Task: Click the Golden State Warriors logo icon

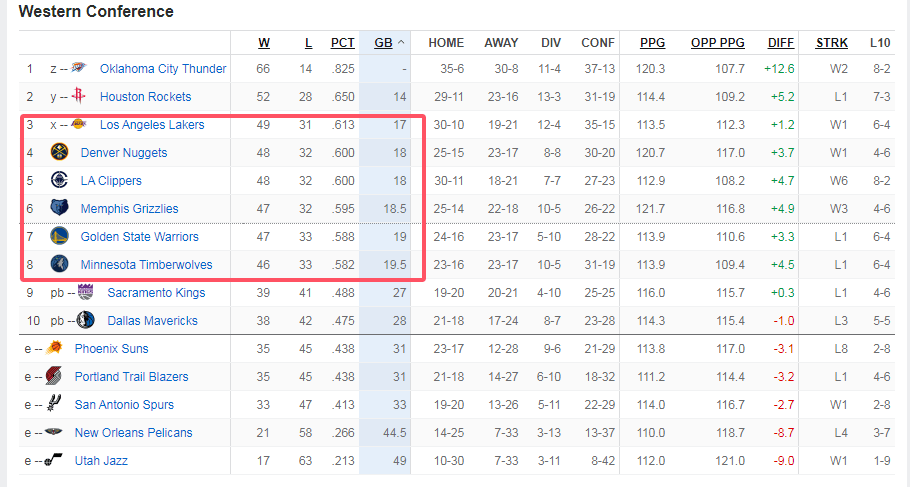Action: 59,236
